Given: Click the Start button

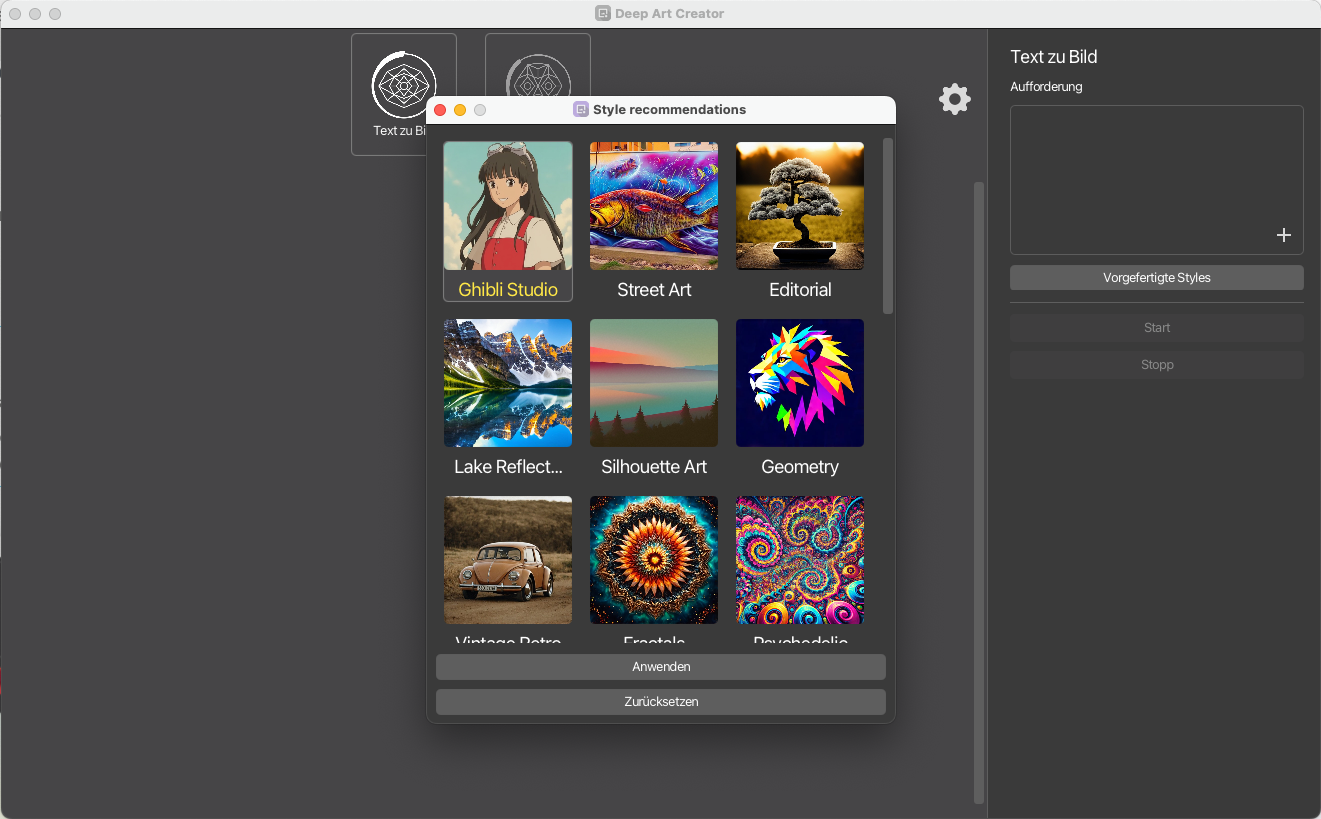Looking at the screenshot, I should coord(1157,328).
